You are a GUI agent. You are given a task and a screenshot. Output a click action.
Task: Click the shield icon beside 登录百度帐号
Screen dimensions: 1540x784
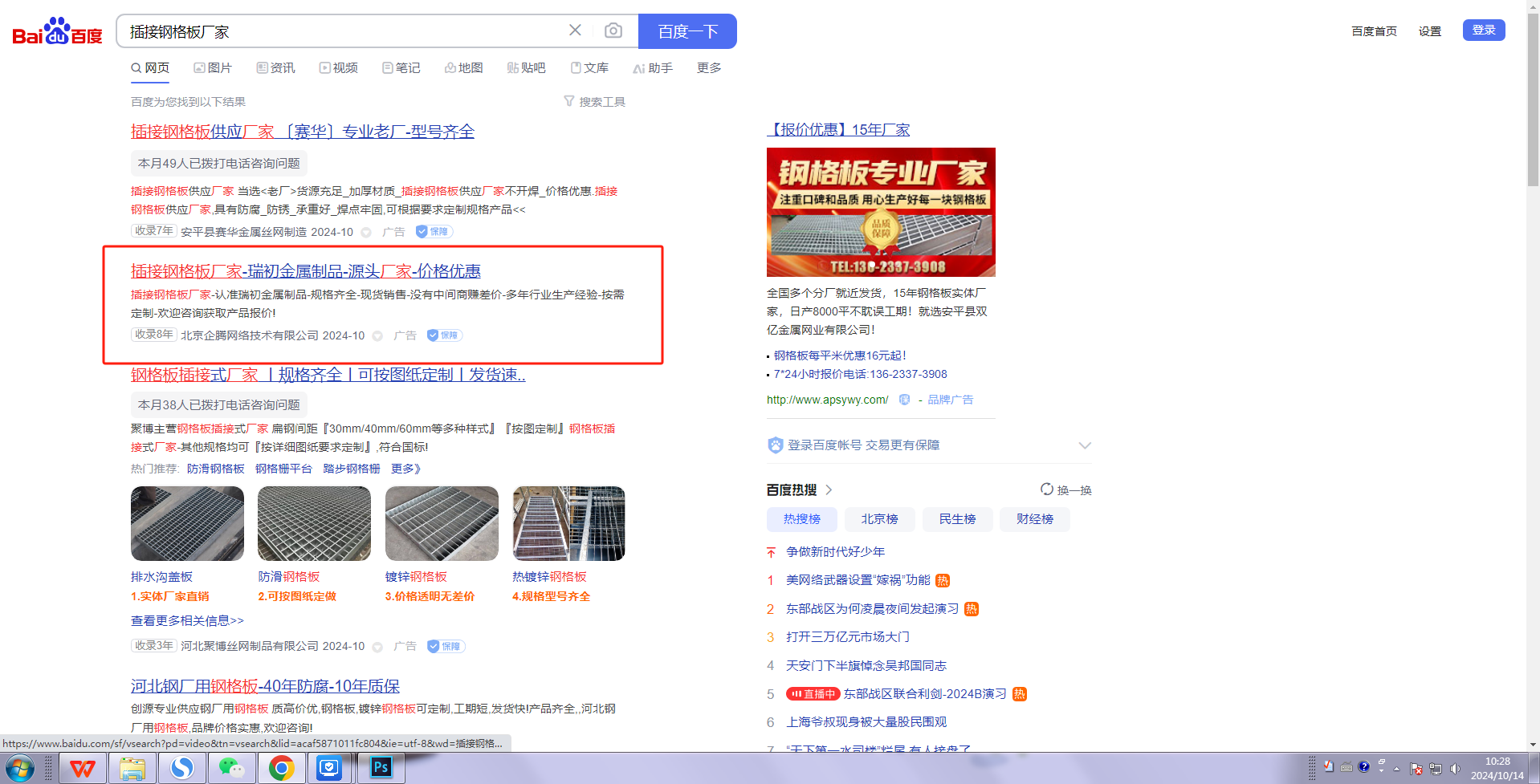[775, 445]
